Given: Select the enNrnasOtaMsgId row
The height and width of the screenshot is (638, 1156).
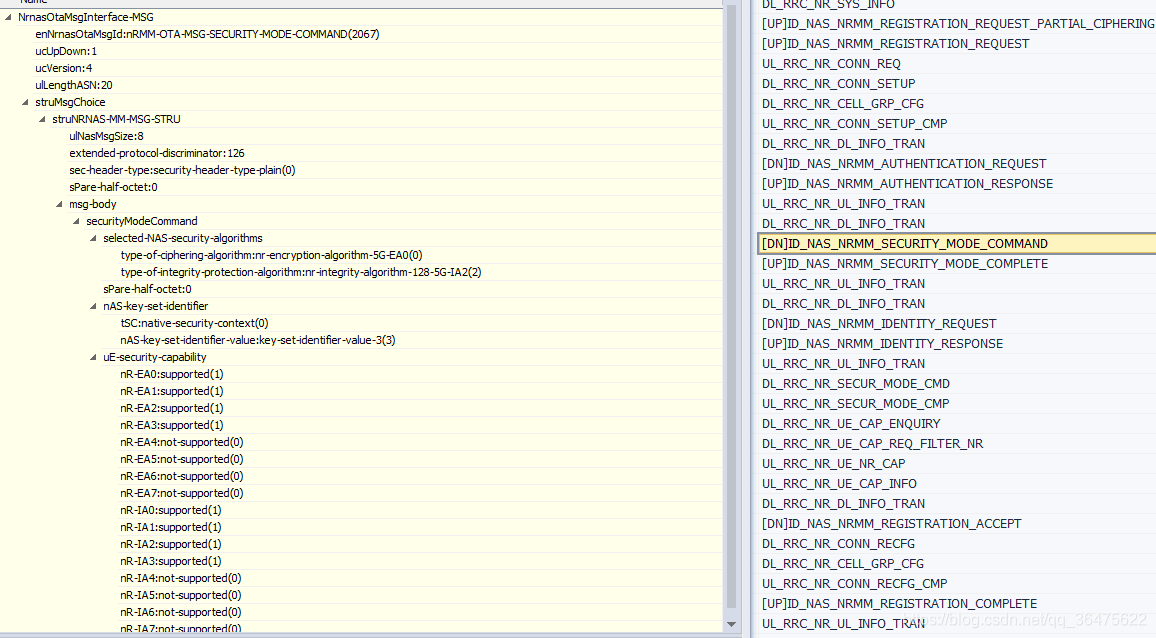Looking at the screenshot, I should 207,34.
